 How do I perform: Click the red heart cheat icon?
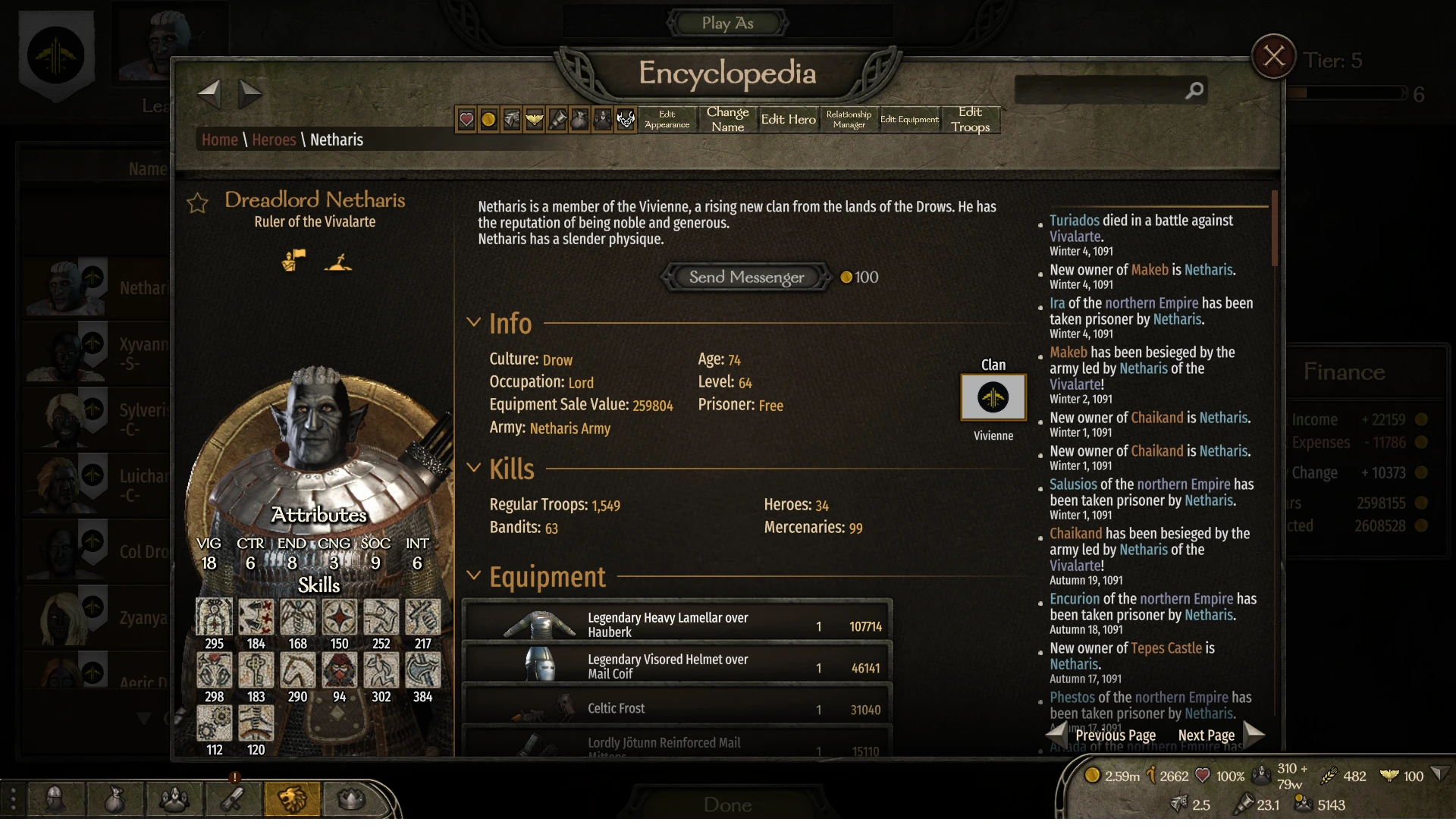pyautogui.click(x=466, y=120)
